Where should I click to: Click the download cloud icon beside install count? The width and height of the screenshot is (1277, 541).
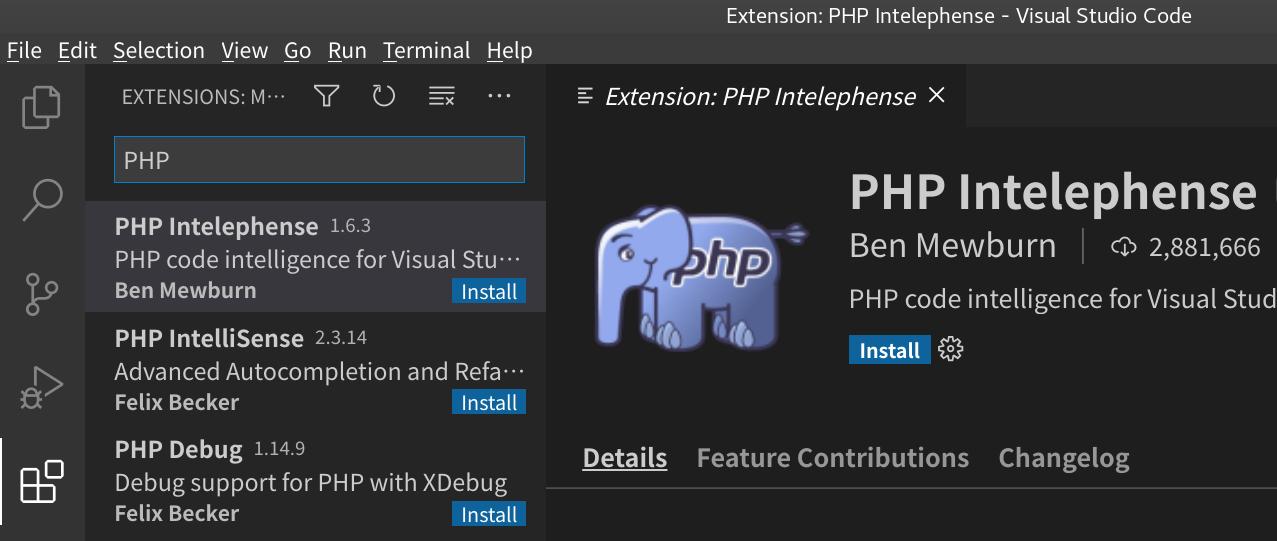(1124, 247)
